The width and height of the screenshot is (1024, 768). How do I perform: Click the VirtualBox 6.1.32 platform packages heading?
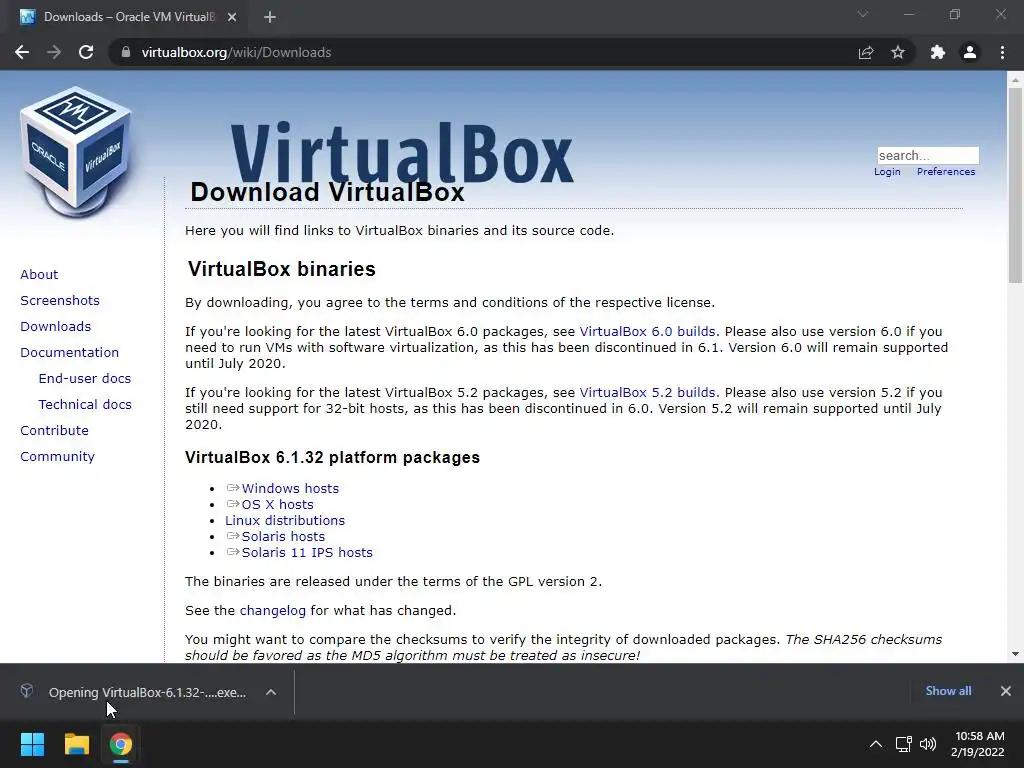[332, 457]
